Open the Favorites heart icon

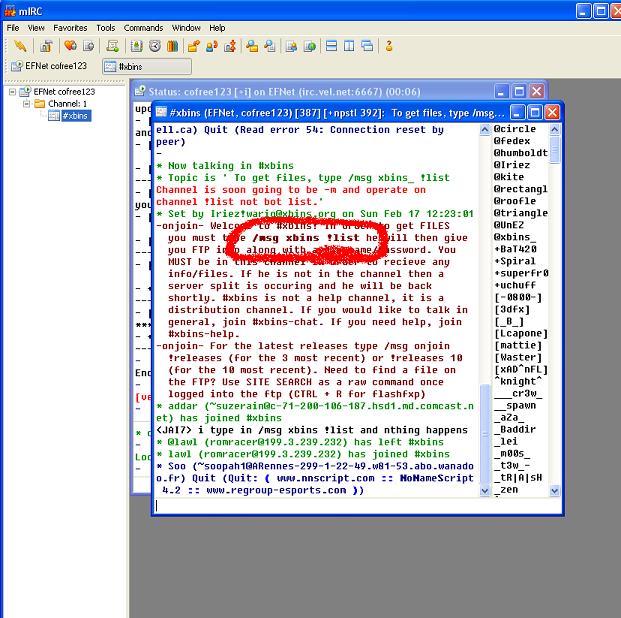click(x=70, y=46)
